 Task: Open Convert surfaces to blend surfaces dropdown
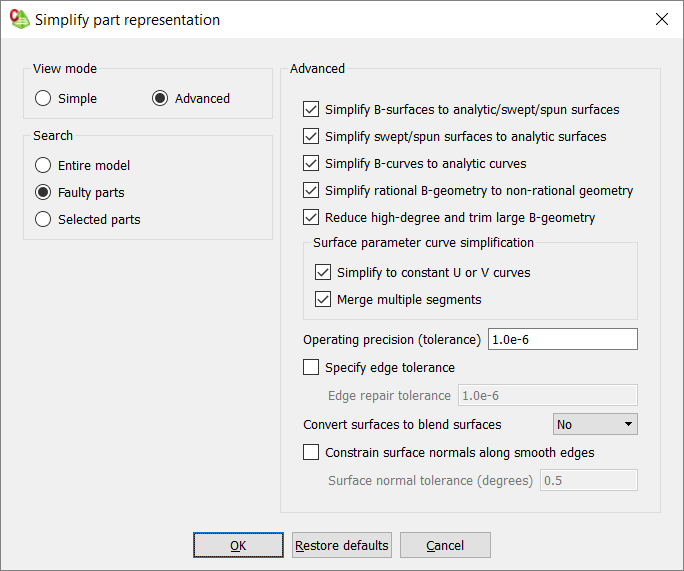pyautogui.click(x=595, y=424)
